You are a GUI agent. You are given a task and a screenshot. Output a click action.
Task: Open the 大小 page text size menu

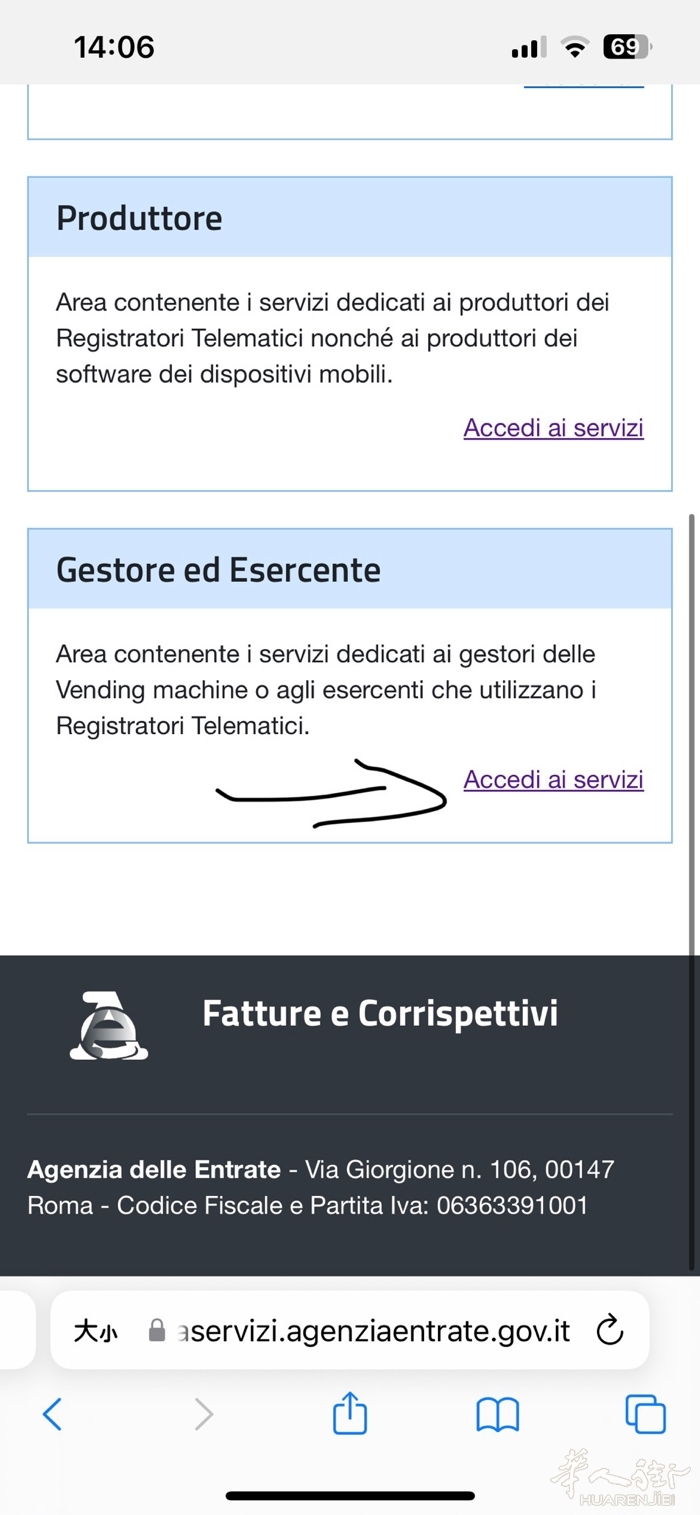coord(95,1332)
